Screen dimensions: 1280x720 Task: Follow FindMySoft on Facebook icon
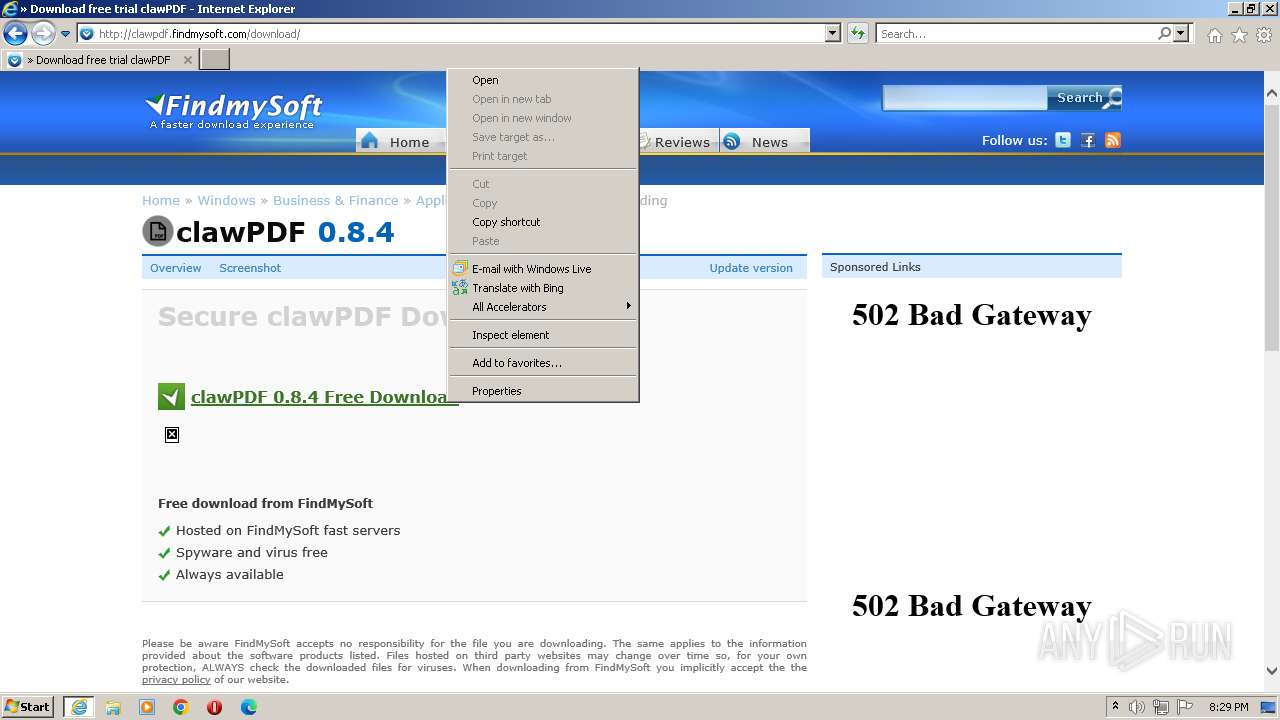[1088, 141]
